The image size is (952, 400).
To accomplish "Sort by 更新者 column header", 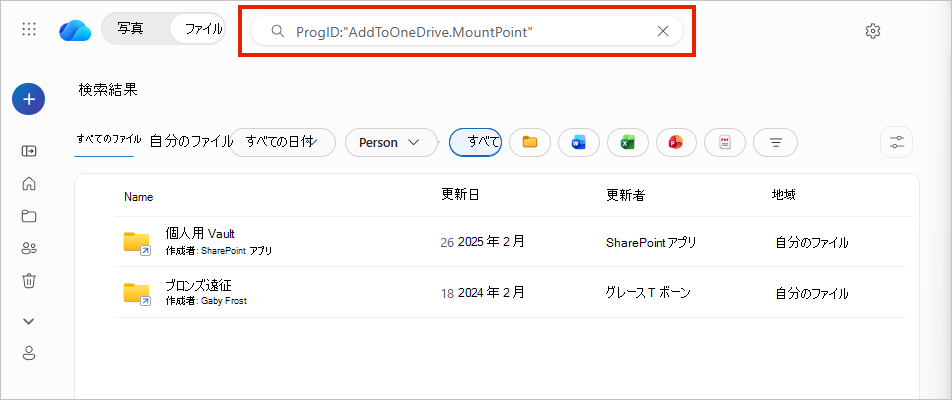I will [626, 195].
